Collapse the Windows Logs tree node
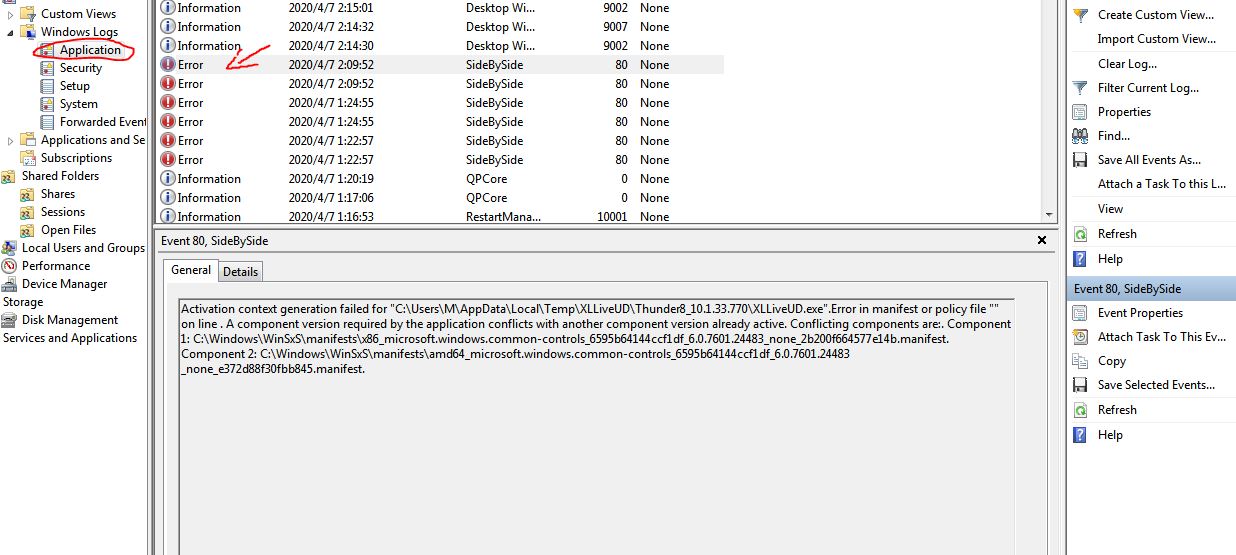Screen dimensions: 1236x555 [10, 32]
